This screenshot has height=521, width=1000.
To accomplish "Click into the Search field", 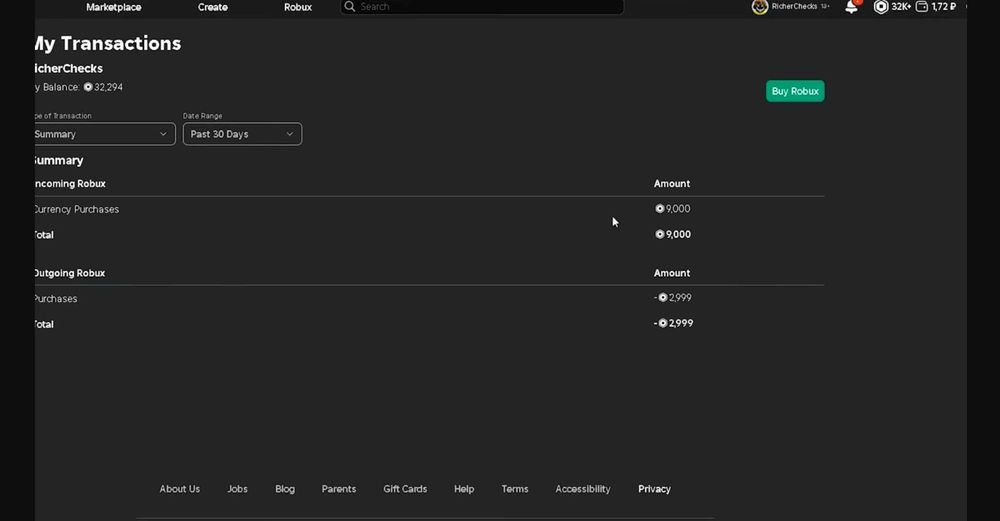I will [482, 6].
